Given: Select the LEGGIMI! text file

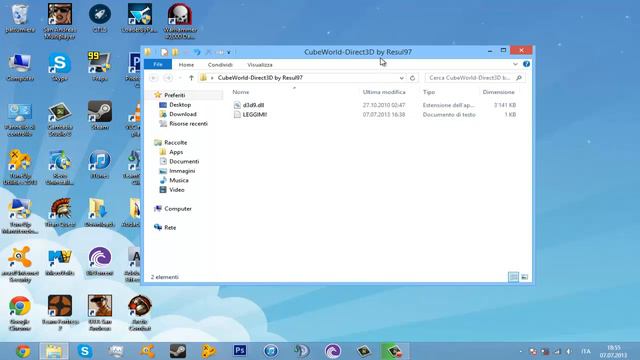Looking at the screenshot, I should tap(255, 115).
